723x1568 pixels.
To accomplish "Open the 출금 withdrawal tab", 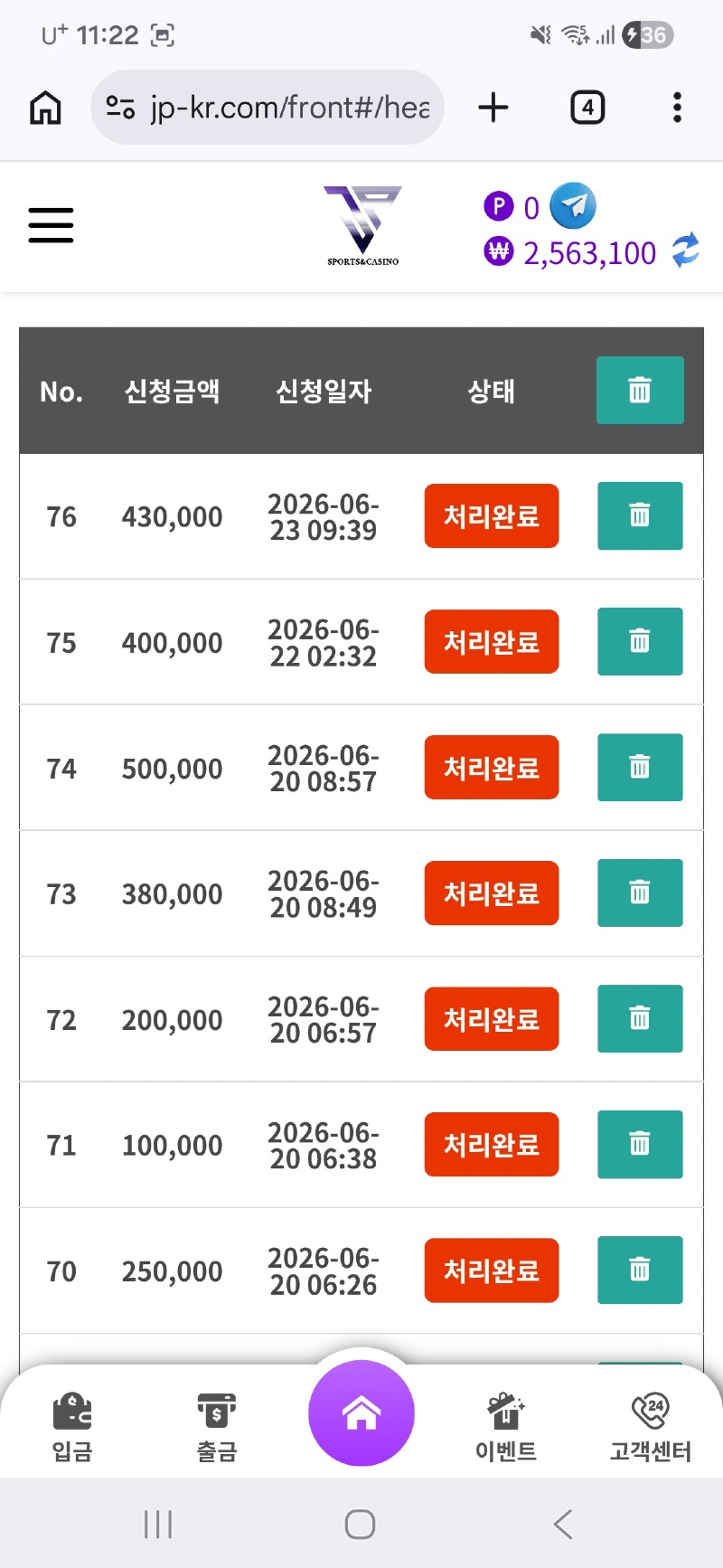I will click(217, 1428).
